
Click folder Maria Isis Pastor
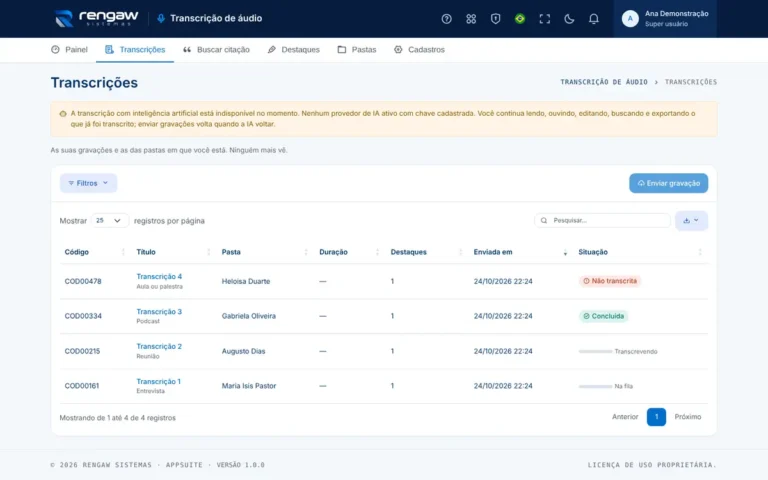[249, 386]
